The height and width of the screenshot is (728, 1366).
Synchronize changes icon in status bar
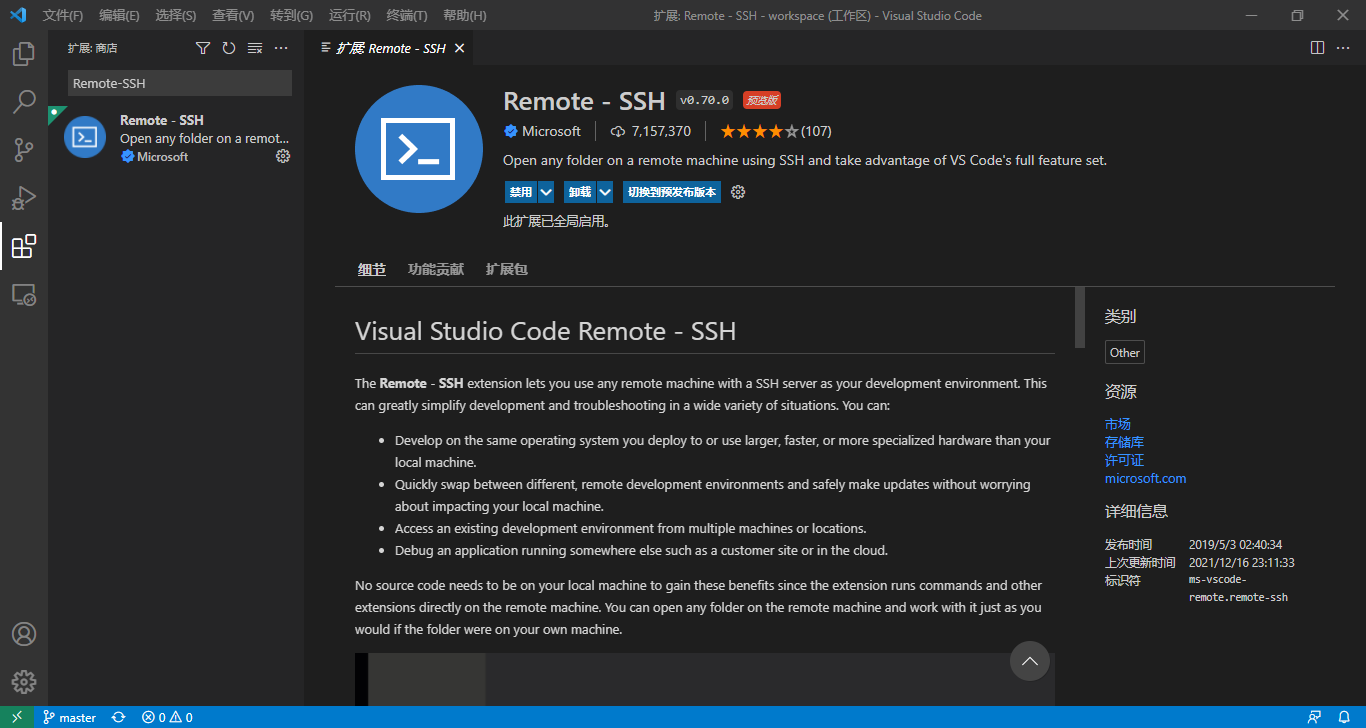coord(119,717)
